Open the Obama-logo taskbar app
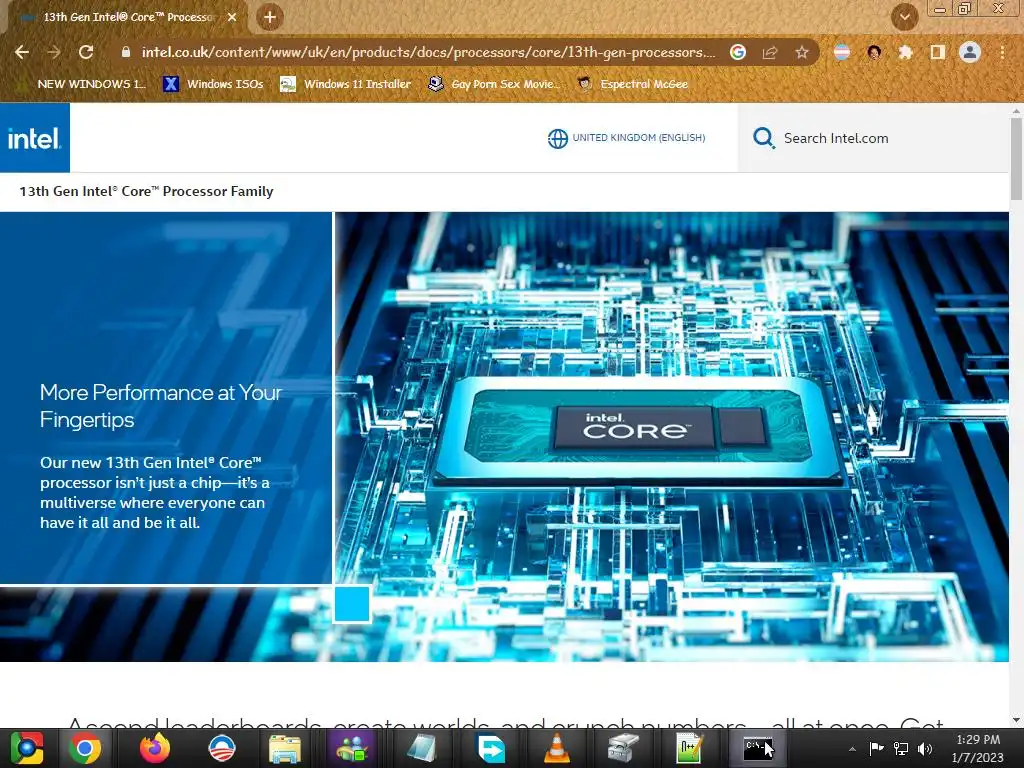The width and height of the screenshot is (1024, 768). click(x=221, y=748)
